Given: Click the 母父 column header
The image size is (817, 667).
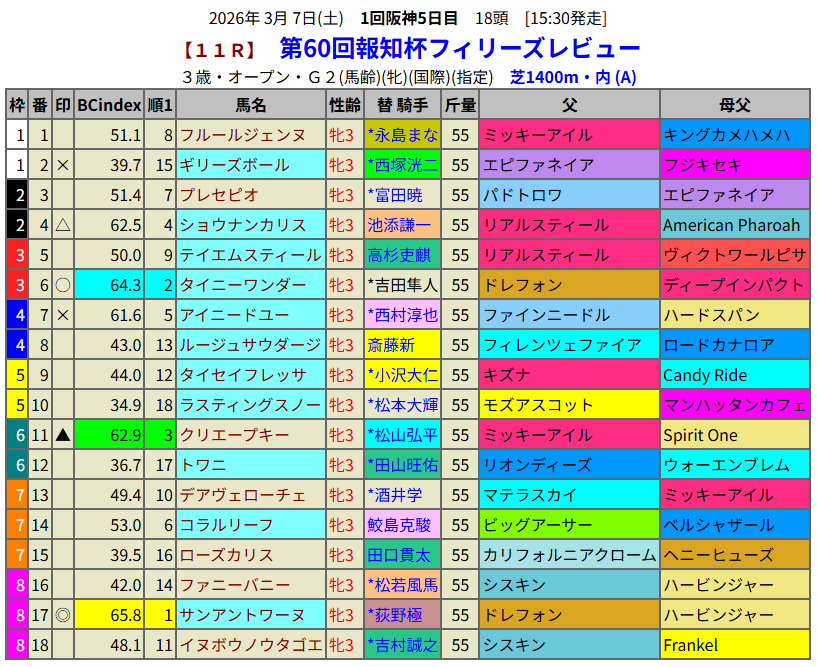Looking at the screenshot, I should pos(734,105).
